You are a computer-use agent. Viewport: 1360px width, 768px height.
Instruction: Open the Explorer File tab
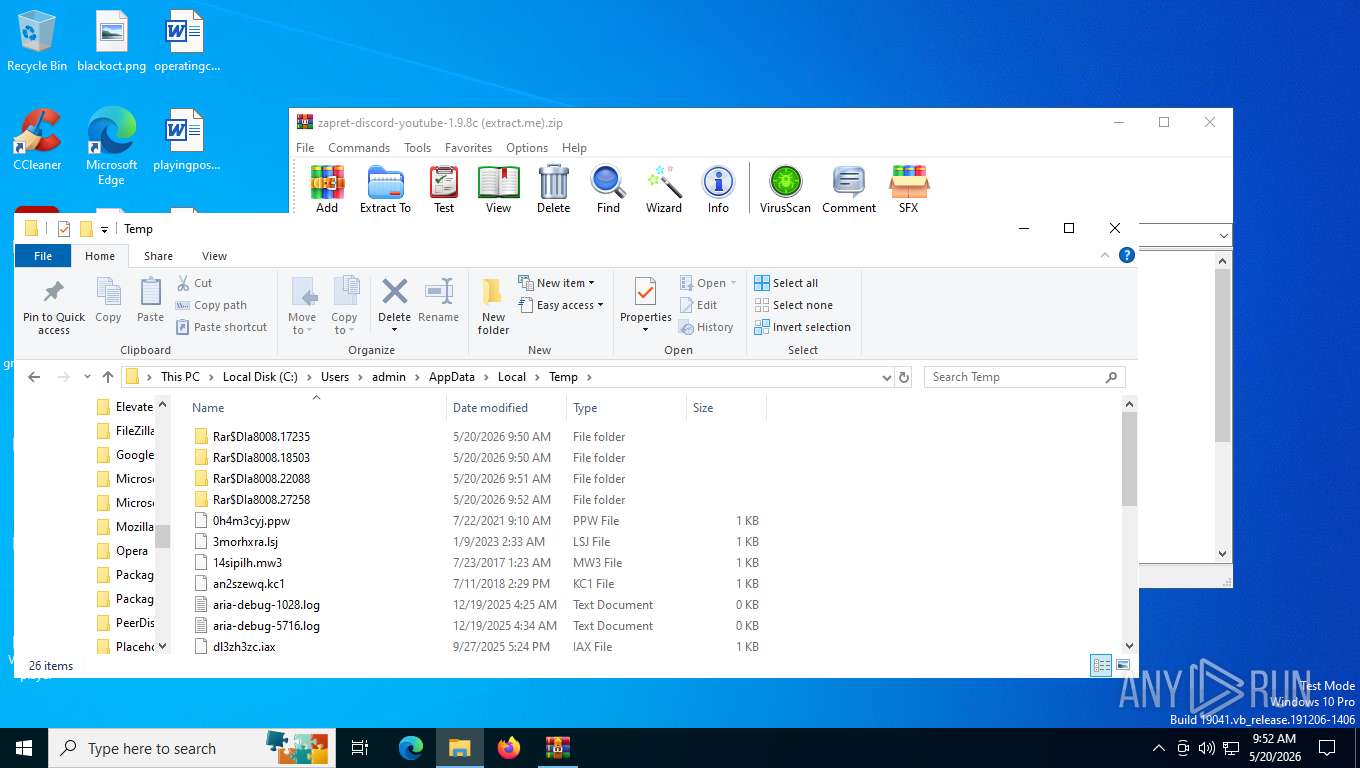(43, 256)
